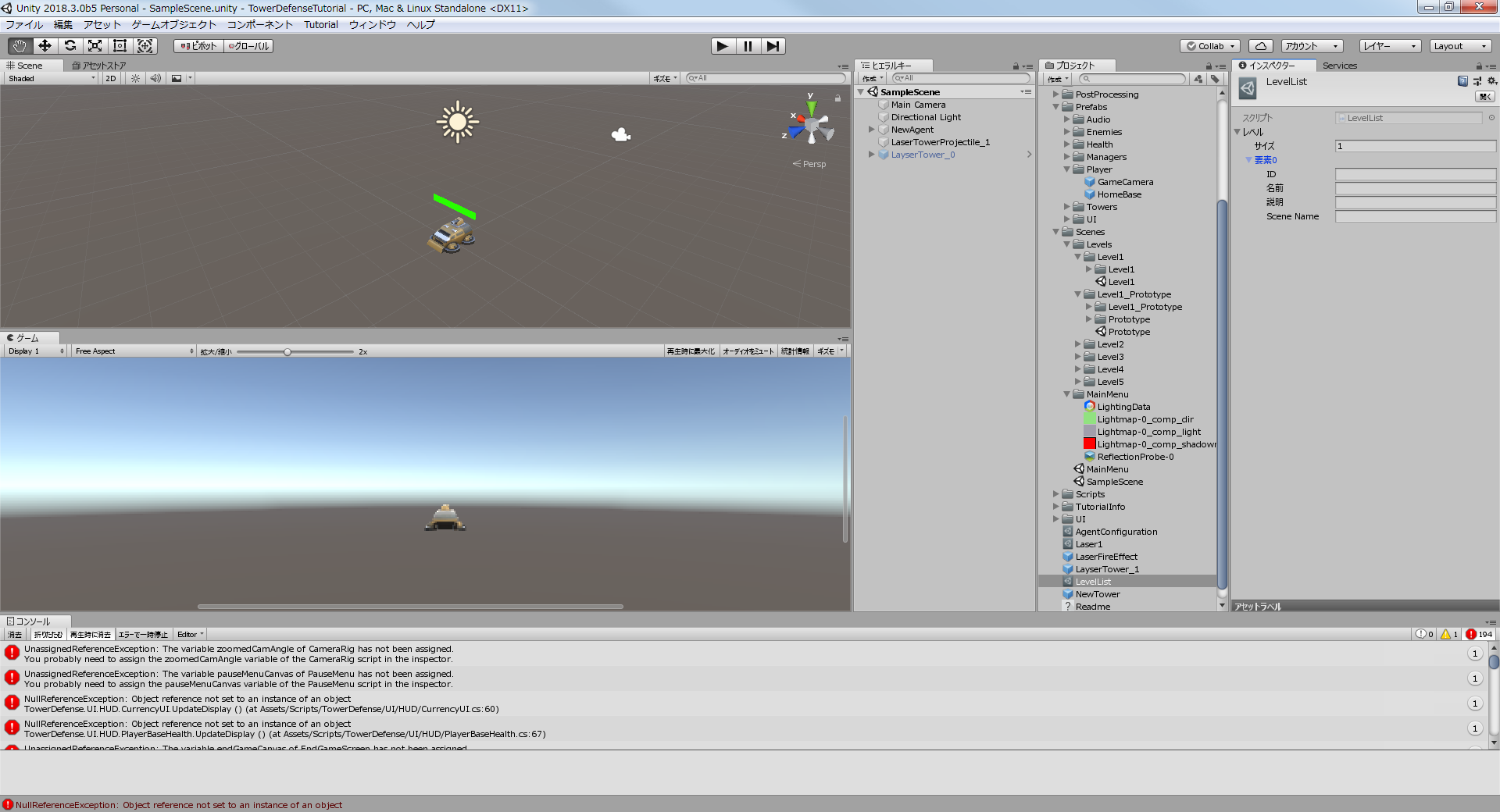The image size is (1500, 812).
Task: Open the ファイル menu
Action: click(25, 25)
